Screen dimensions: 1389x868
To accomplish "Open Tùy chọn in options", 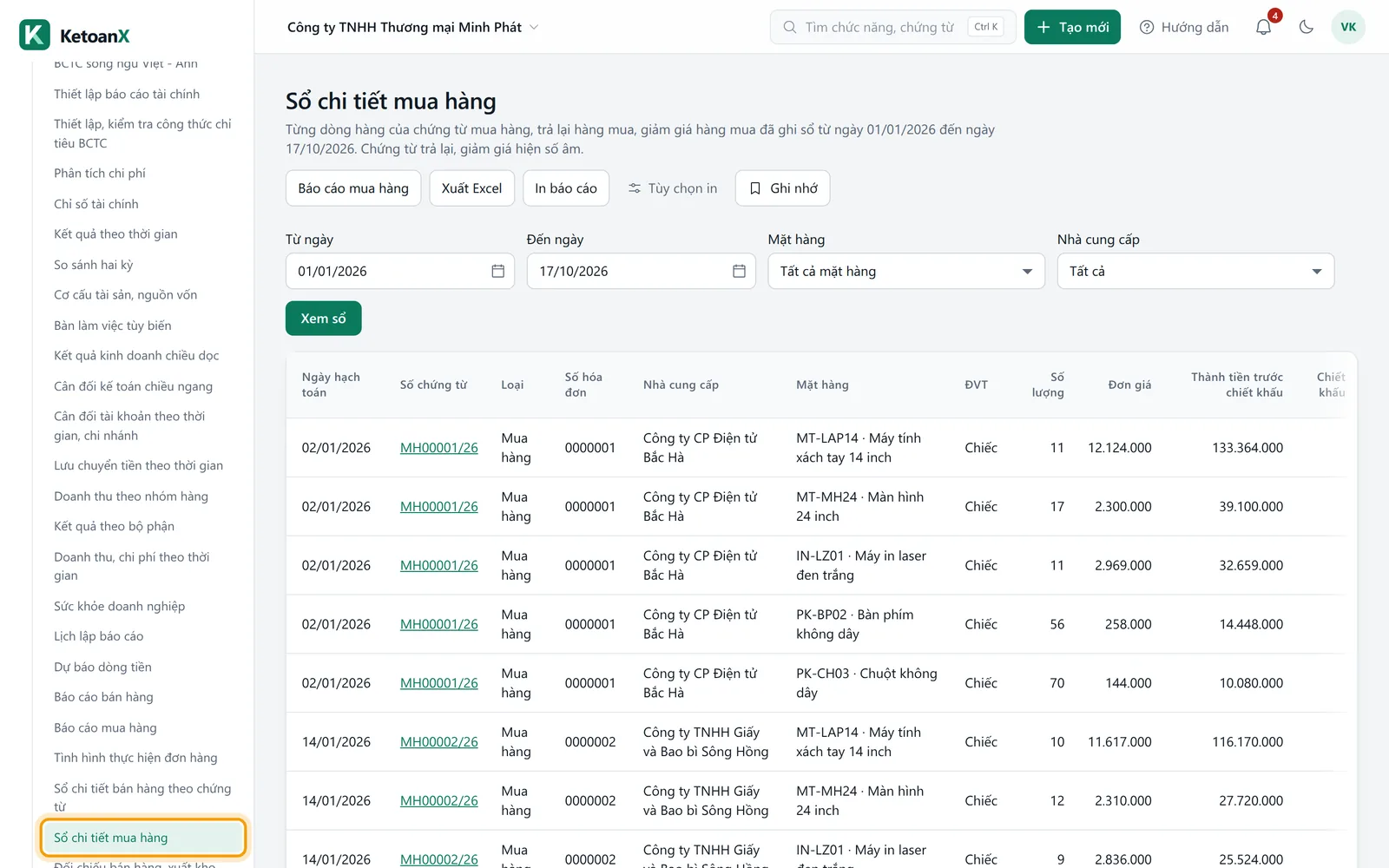I will click(673, 188).
